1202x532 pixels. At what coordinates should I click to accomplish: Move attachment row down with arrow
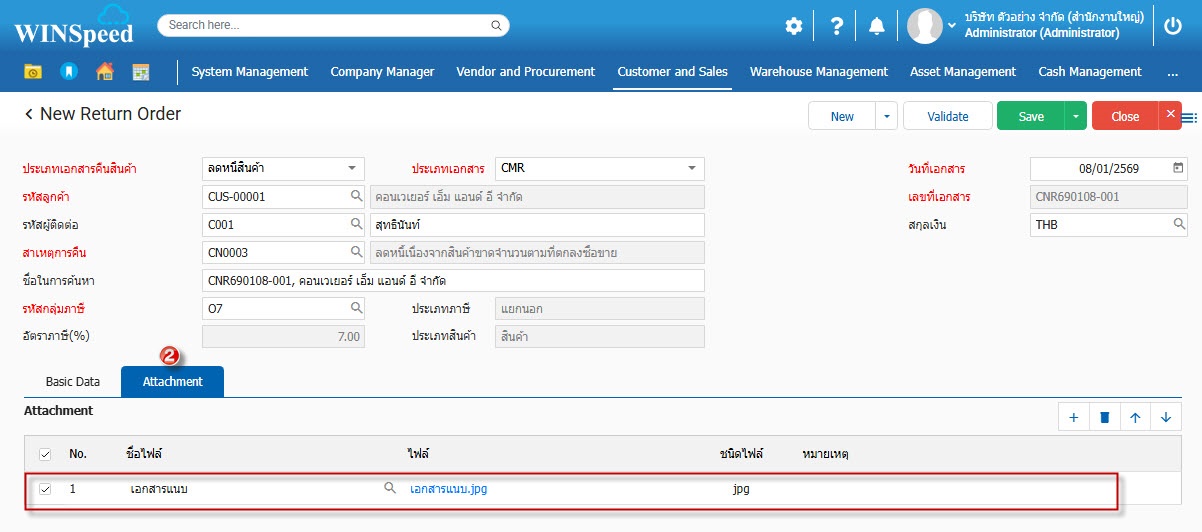(1166, 418)
